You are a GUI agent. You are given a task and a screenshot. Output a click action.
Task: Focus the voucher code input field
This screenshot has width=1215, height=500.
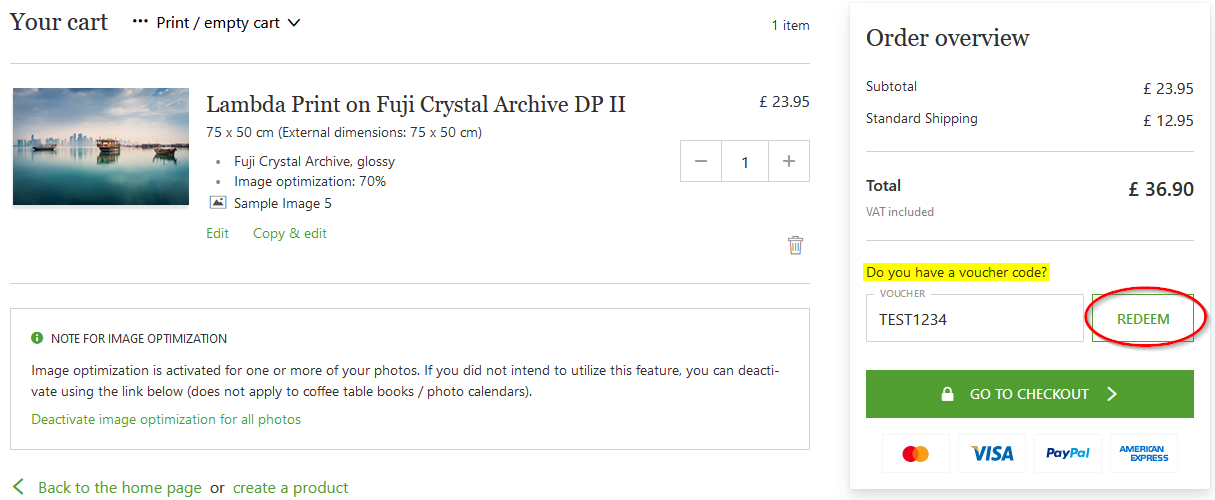click(x=974, y=320)
